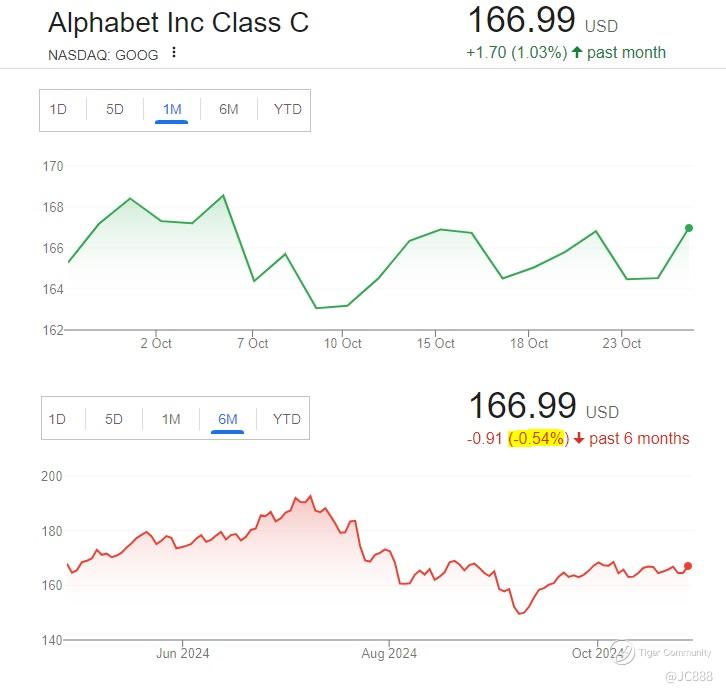
Task: Choose 1M tab above the red chart
Action: tap(171, 418)
